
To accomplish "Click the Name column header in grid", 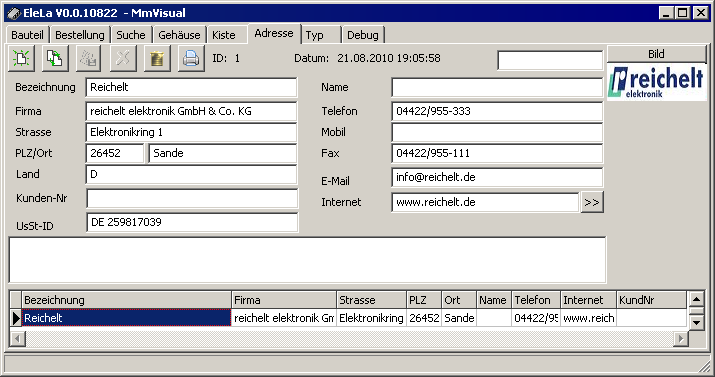I will 494,300.
